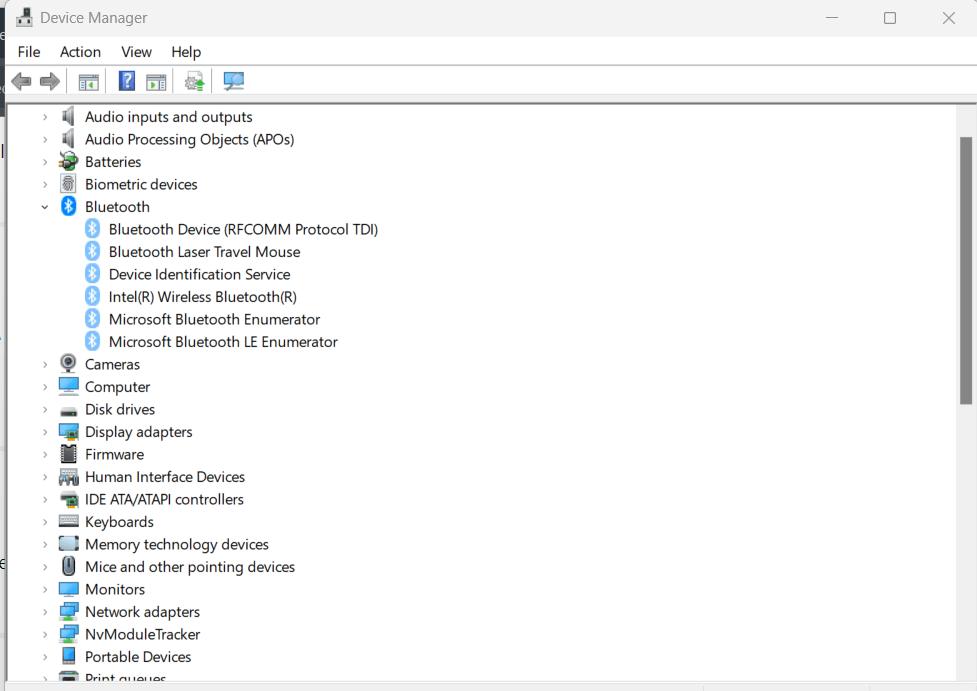Click the Keyboards category icon
This screenshot has height=691, width=977.
69,521
